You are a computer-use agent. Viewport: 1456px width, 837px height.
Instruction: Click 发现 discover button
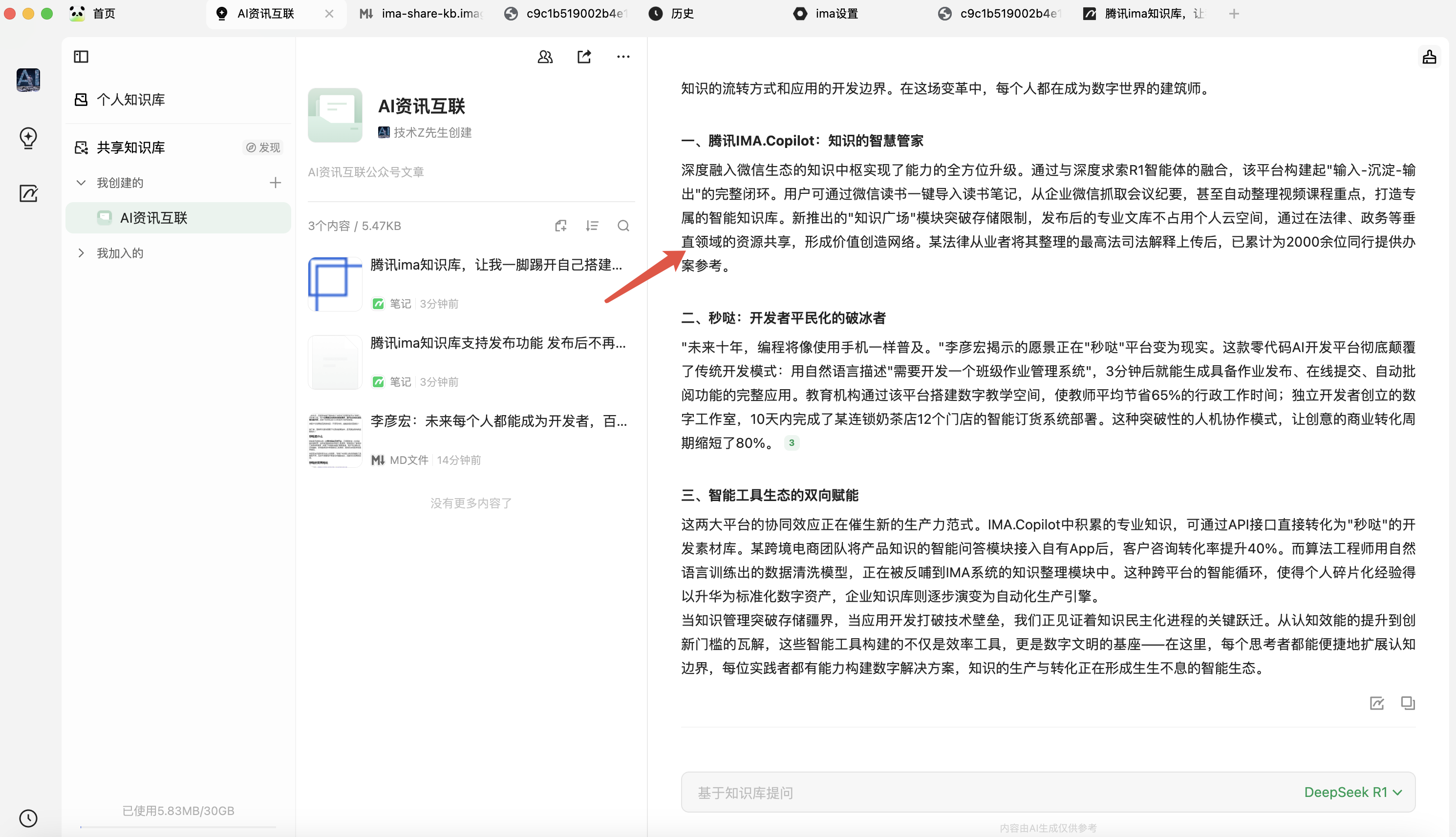click(263, 148)
